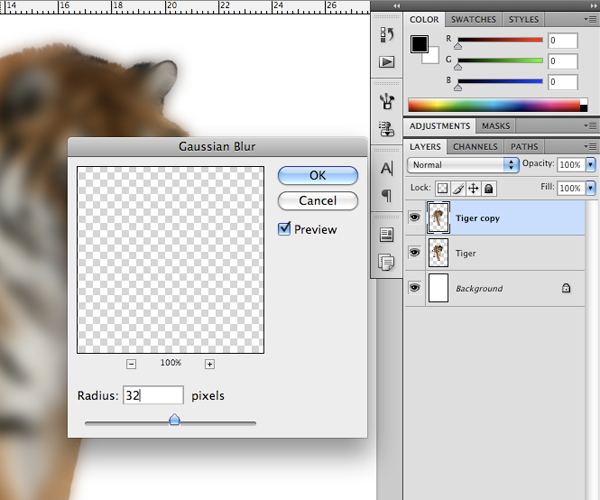This screenshot has width=600, height=500.
Task: Open the Layer Comps panel icon
Action: click(x=386, y=235)
